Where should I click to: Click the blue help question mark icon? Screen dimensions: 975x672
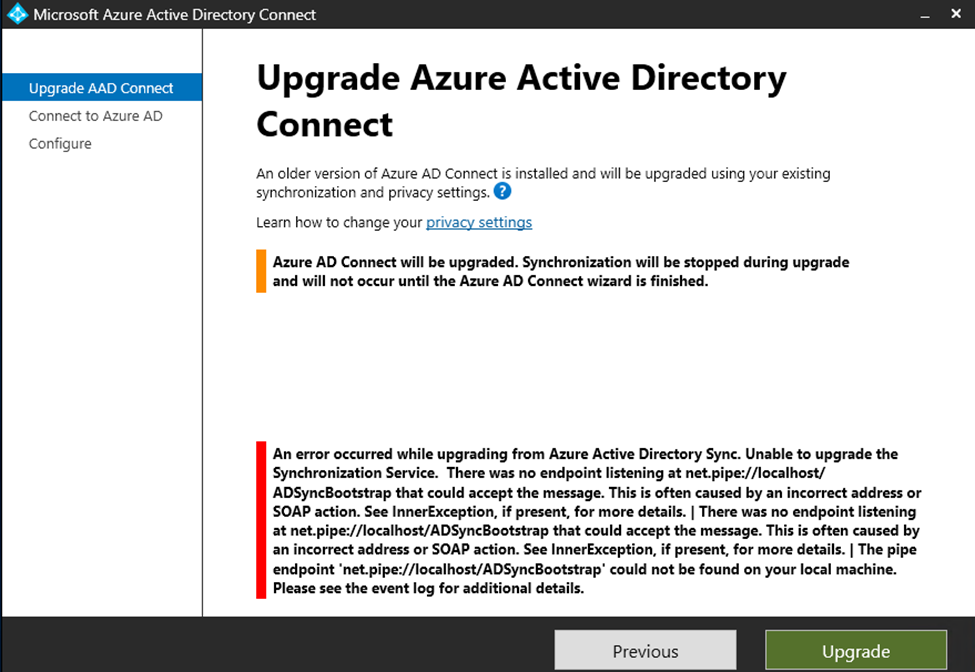(502, 191)
